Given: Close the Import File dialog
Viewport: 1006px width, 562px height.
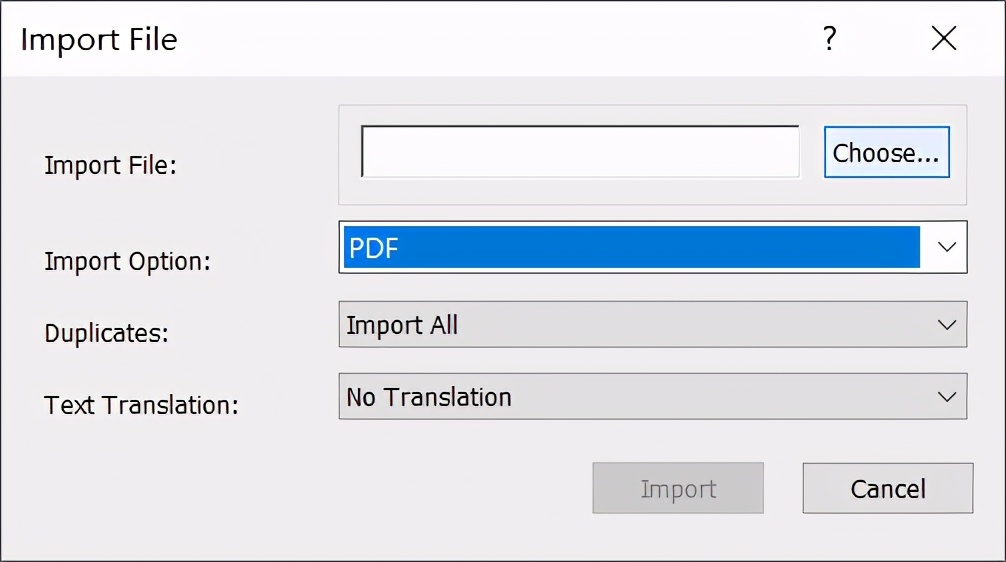Looking at the screenshot, I should [x=944, y=38].
